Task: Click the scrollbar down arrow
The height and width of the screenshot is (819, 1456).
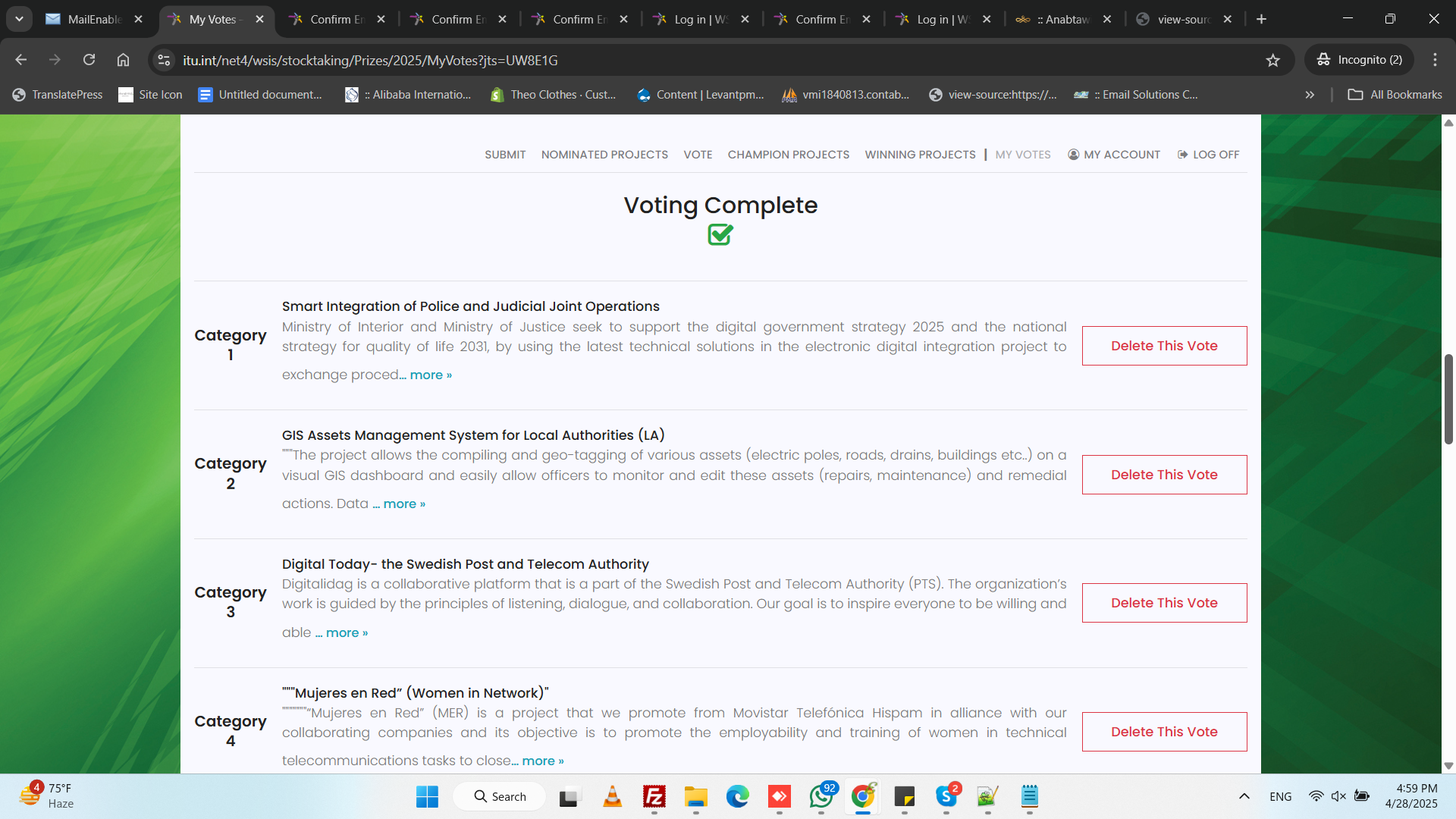Action: click(x=1448, y=766)
